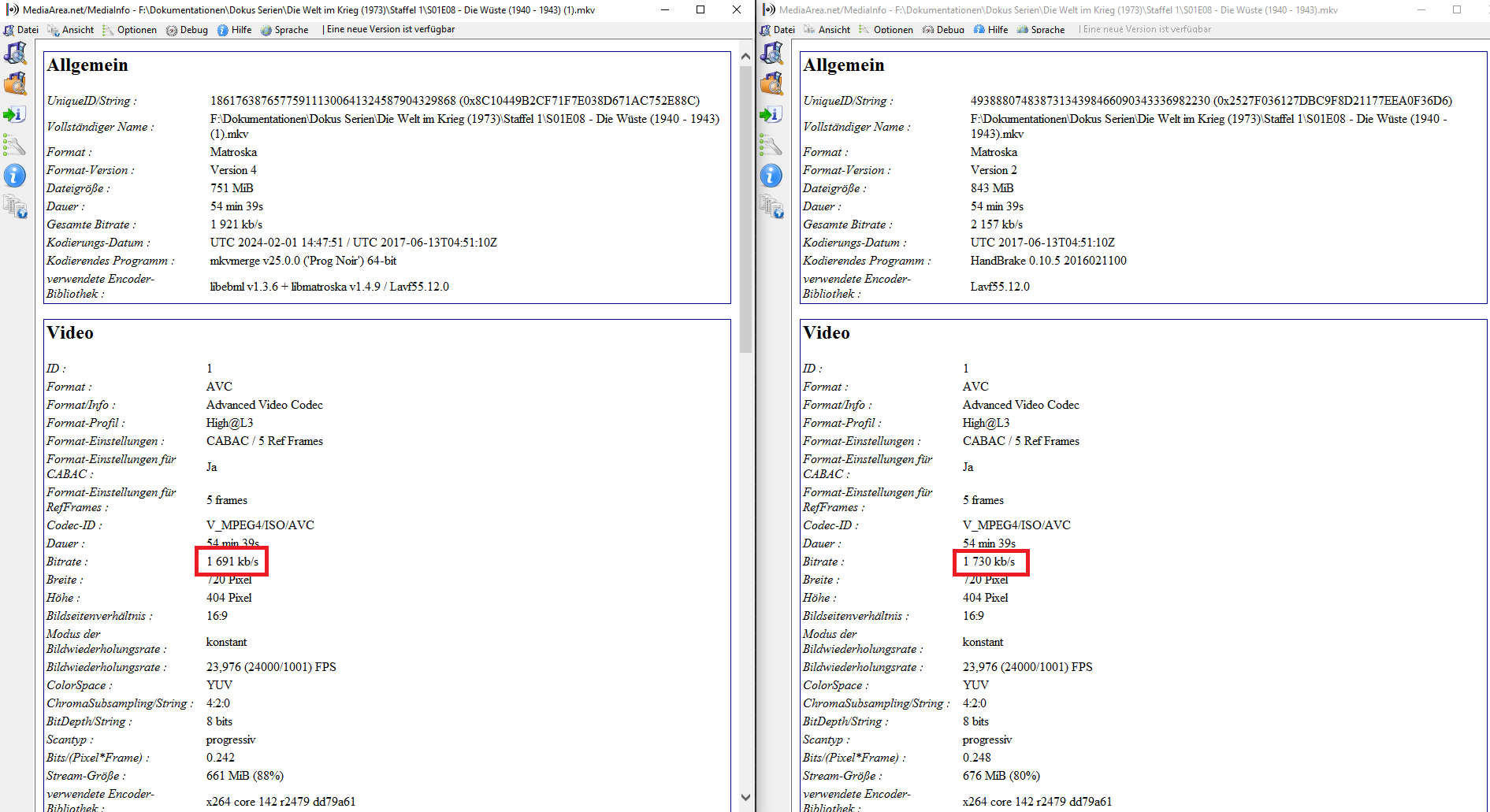This screenshot has height=812, width=1490.
Task: Click the open file icon in left window sidebar
Action: tap(15, 54)
